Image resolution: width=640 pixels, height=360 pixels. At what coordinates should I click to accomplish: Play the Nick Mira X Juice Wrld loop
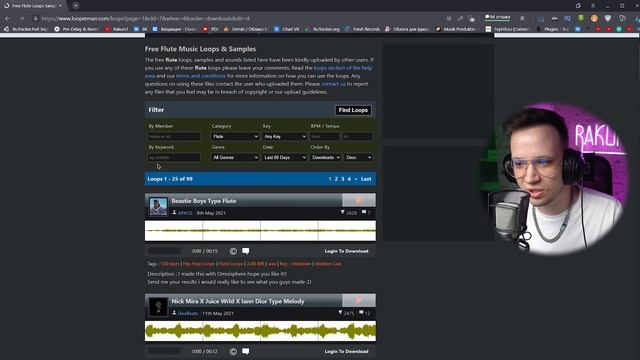pos(359,301)
